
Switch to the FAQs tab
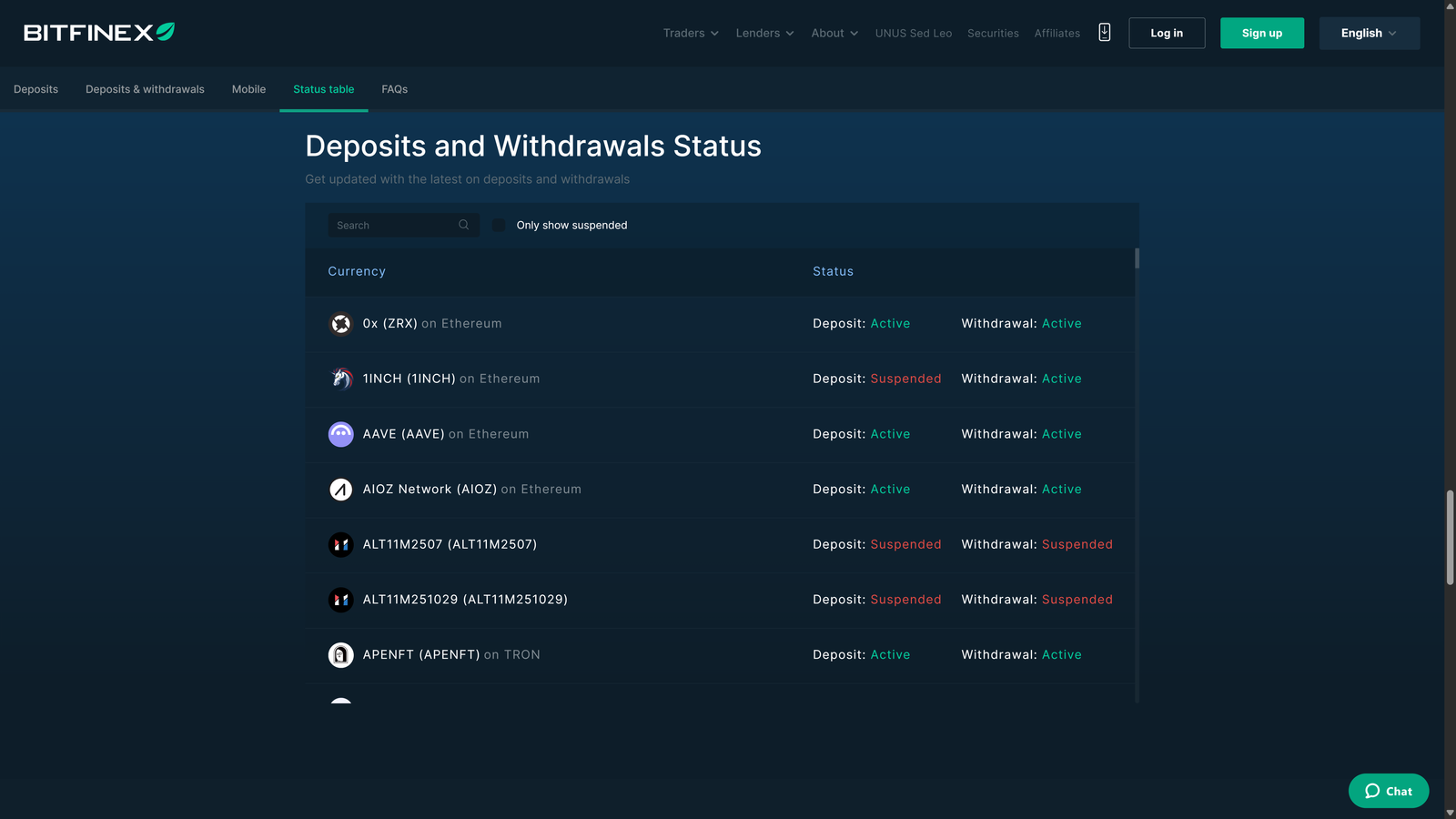pyautogui.click(x=394, y=88)
